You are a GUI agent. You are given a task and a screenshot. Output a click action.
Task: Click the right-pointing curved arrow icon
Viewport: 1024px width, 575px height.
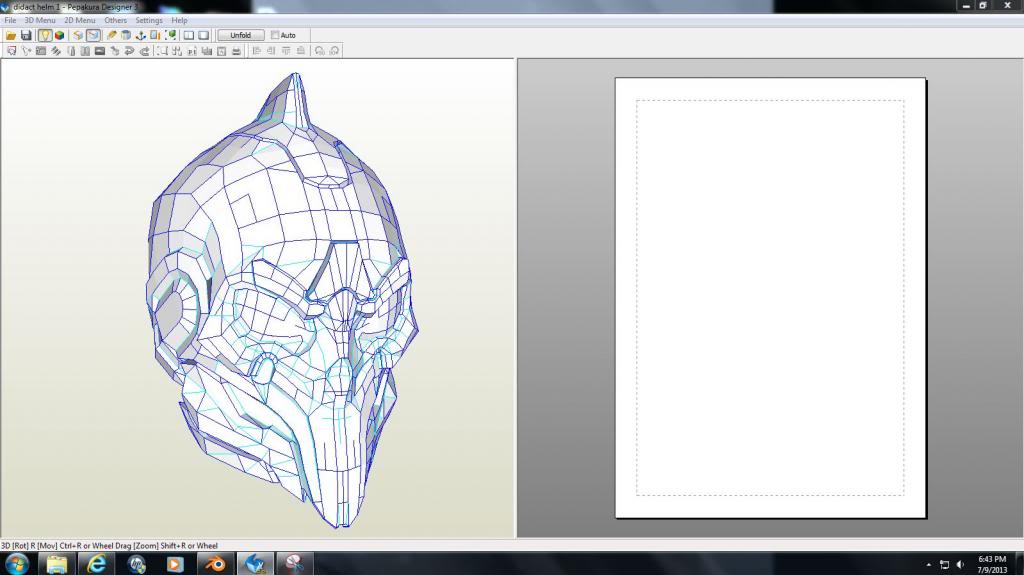pos(144,51)
